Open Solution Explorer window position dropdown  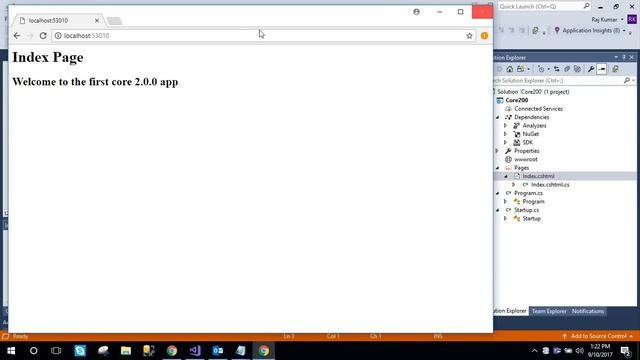[x=616, y=58]
